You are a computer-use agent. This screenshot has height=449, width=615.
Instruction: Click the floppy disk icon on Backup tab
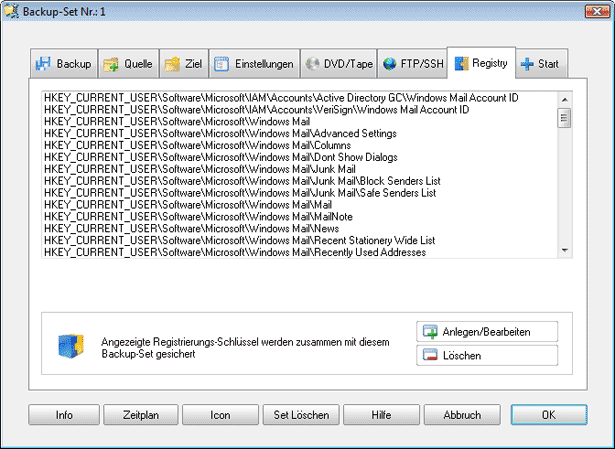43,64
